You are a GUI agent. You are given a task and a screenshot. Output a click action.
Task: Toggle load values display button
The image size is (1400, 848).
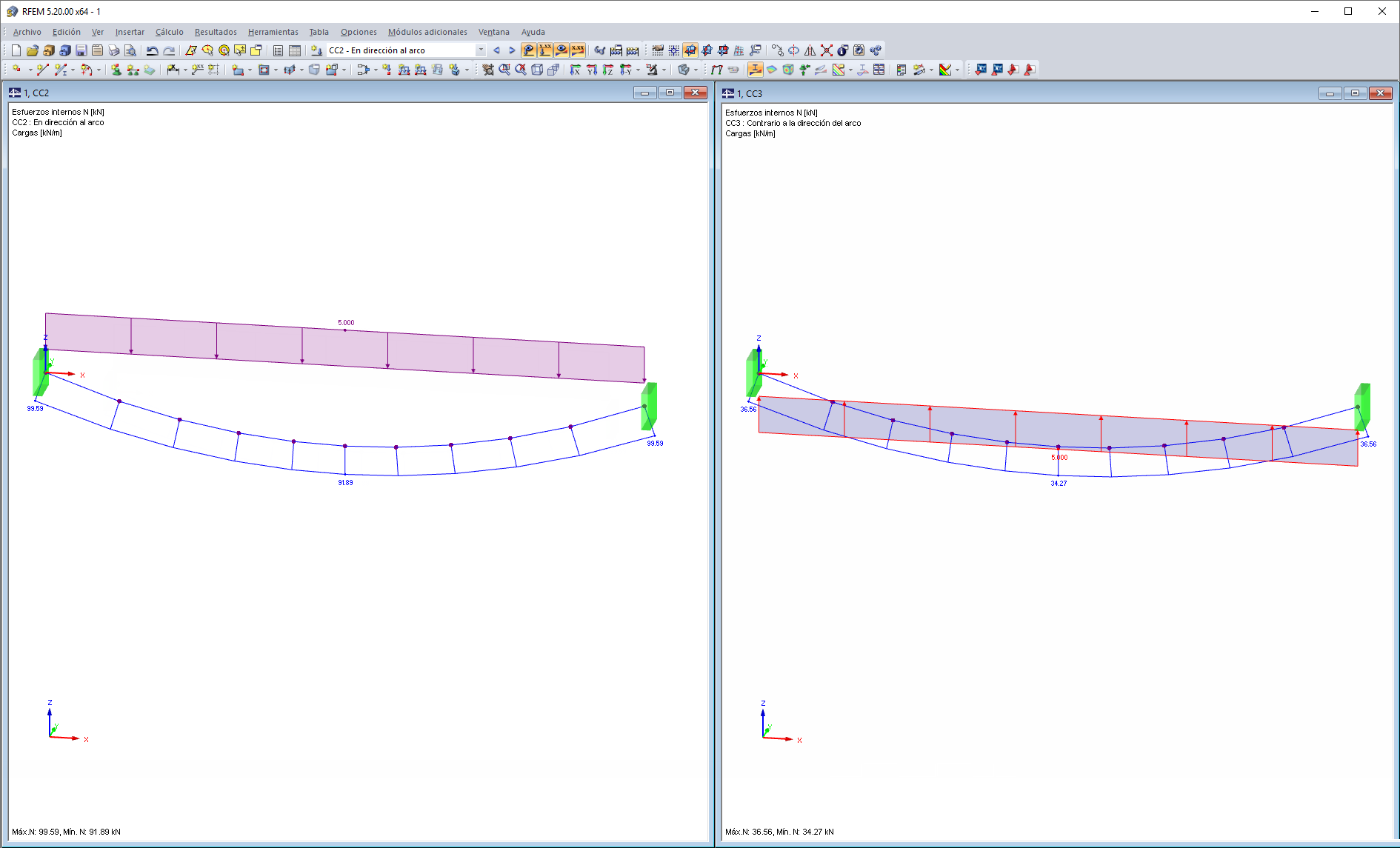[545, 50]
